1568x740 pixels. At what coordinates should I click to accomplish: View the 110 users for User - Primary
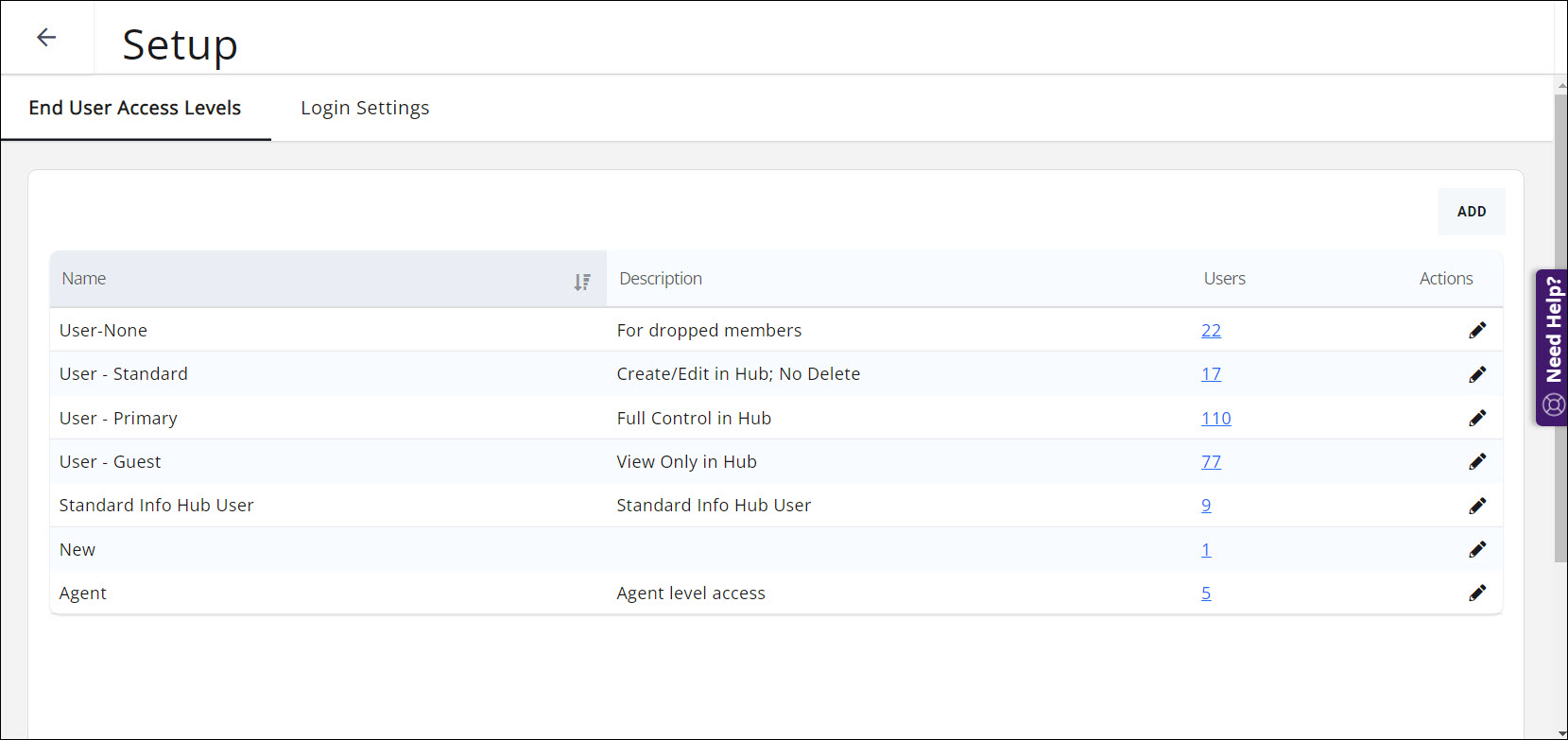(x=1215, y=418)
